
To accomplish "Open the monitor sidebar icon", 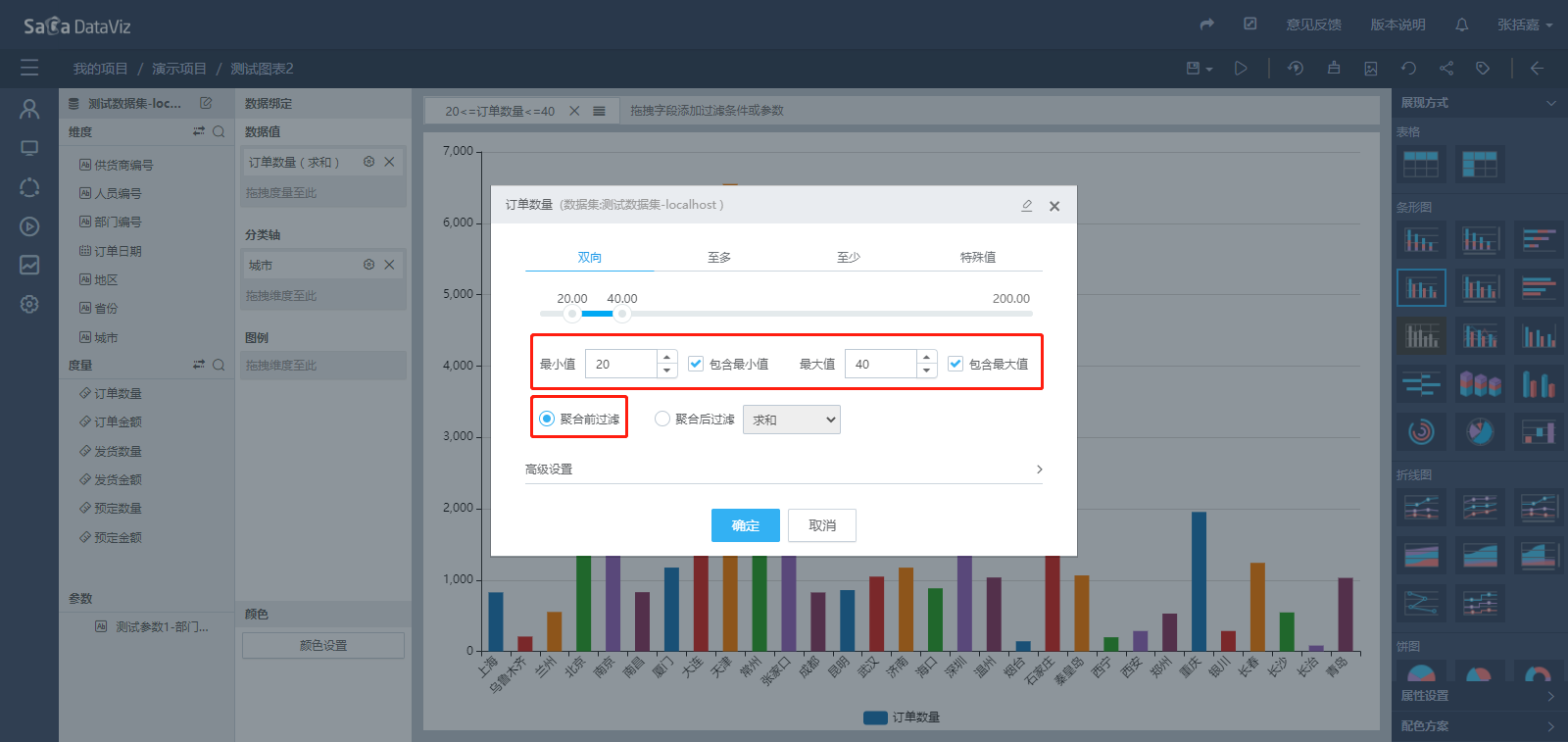I will [x=29, y=148].
